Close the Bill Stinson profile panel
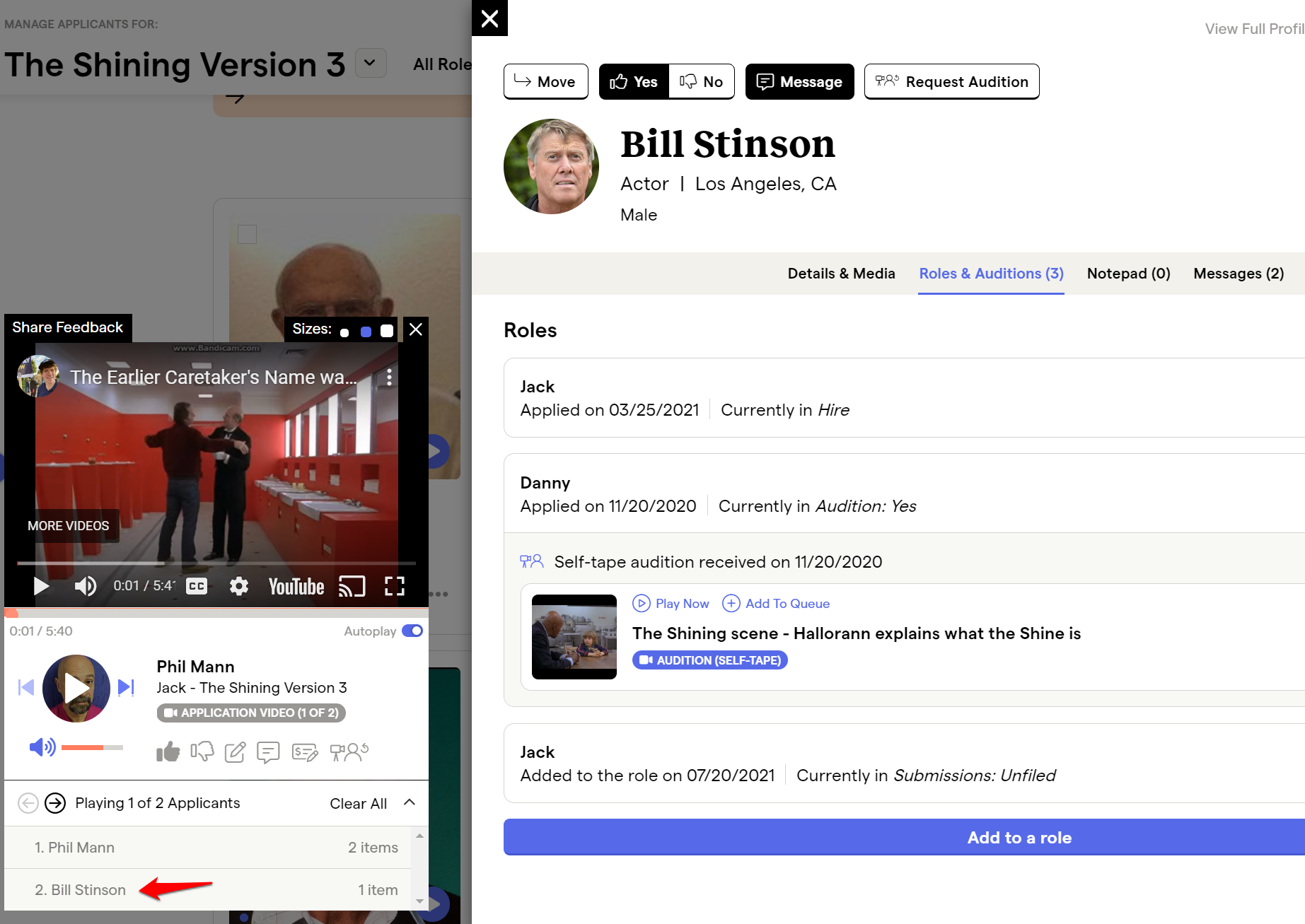 click(x=489, y=18)
